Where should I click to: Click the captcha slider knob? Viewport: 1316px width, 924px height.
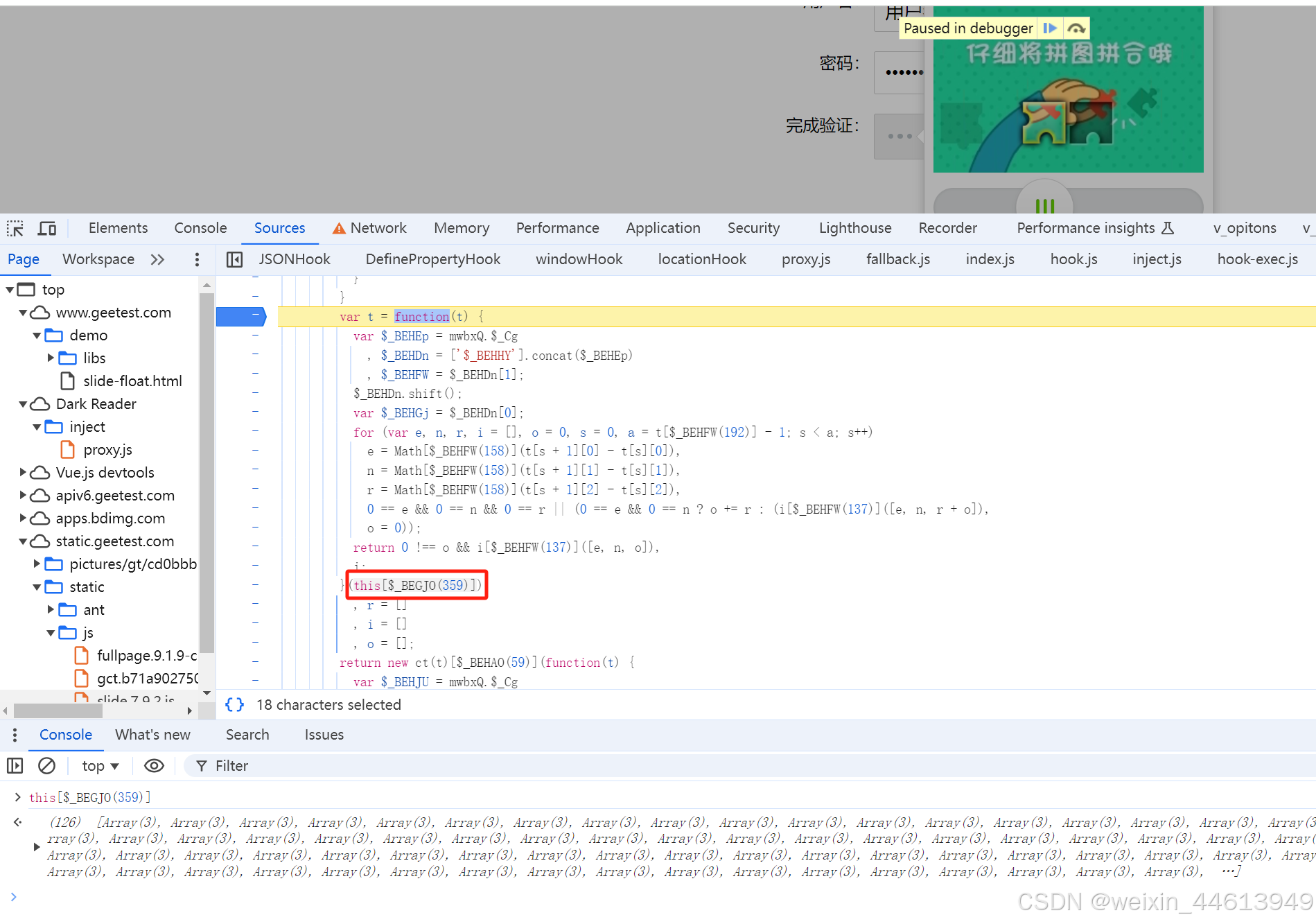point(1044,201)
